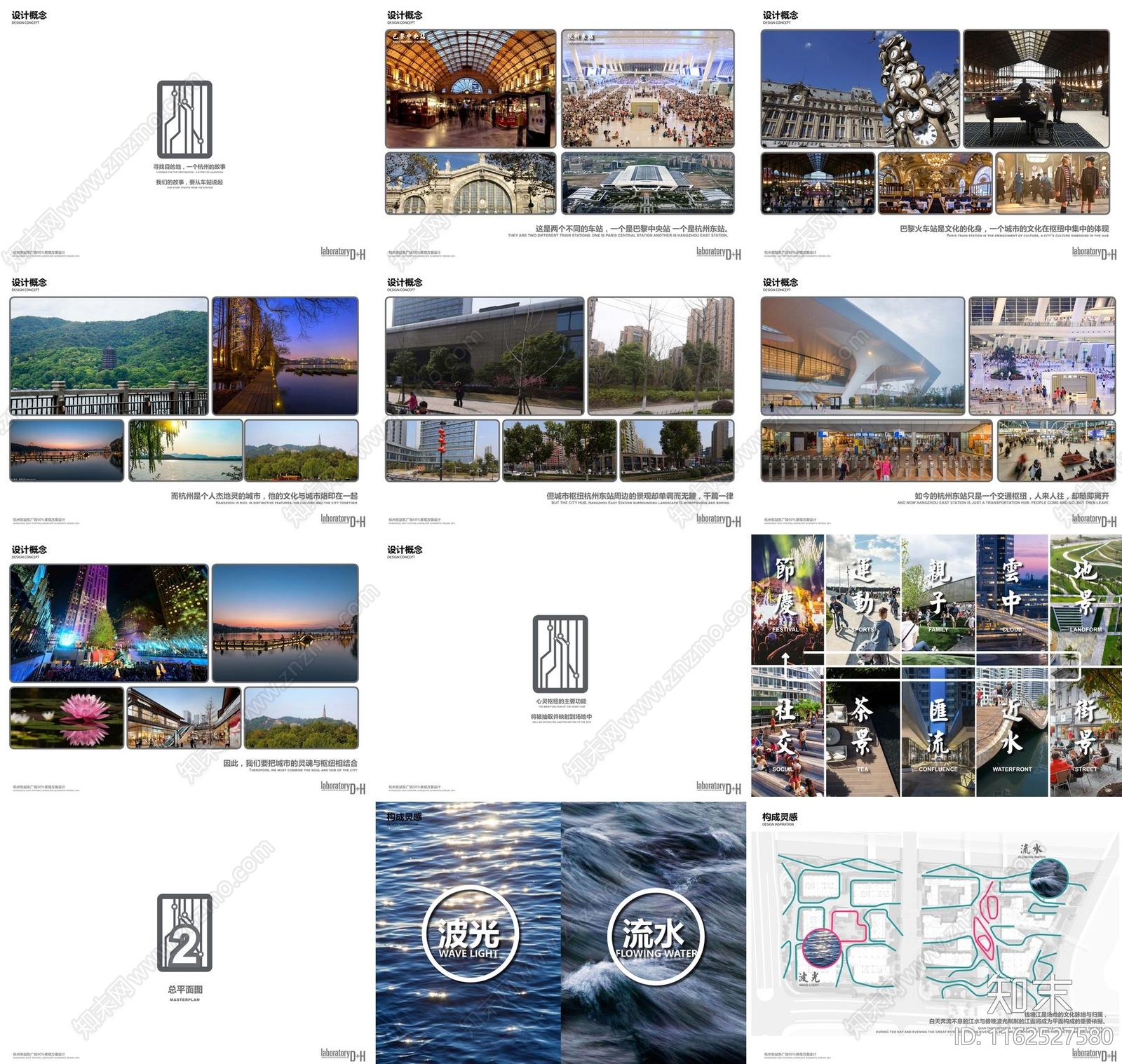Open the crowded Hangzhou East station hall photo
Viewport: 1122px width, 1064px height.
point(648,88)
